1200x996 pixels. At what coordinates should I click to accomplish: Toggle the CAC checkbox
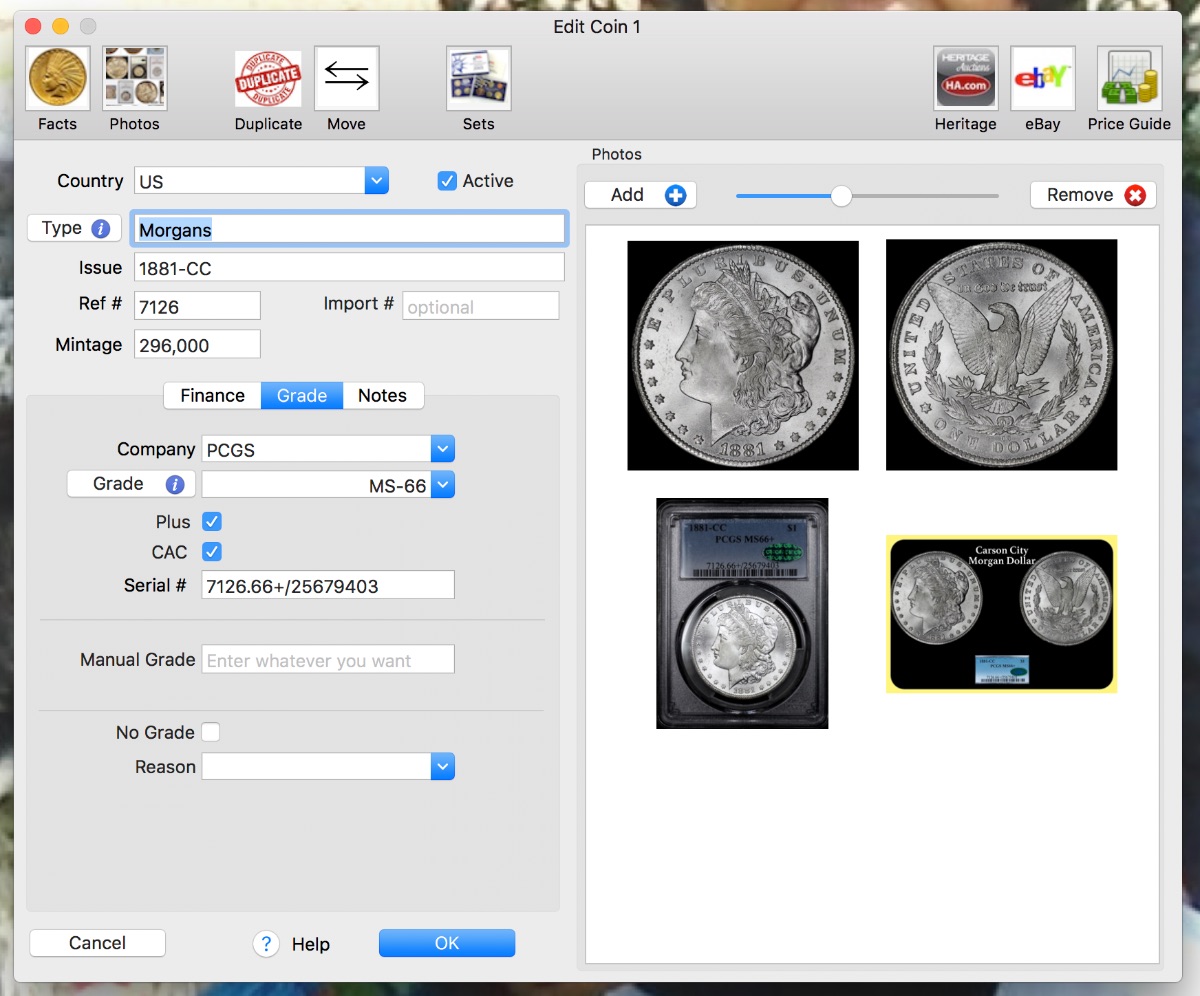[x=211, y=552]
